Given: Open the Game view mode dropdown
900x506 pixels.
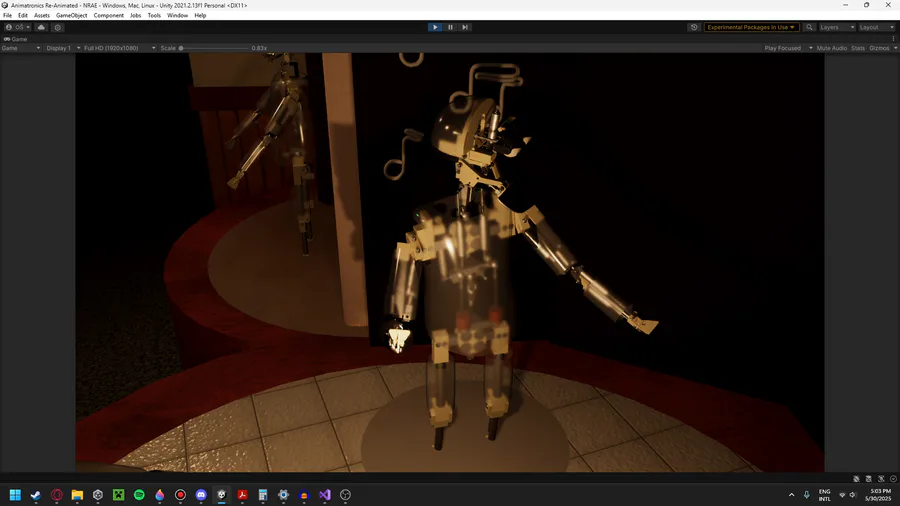Looking at the screenshot, I should tap(21, 48).
